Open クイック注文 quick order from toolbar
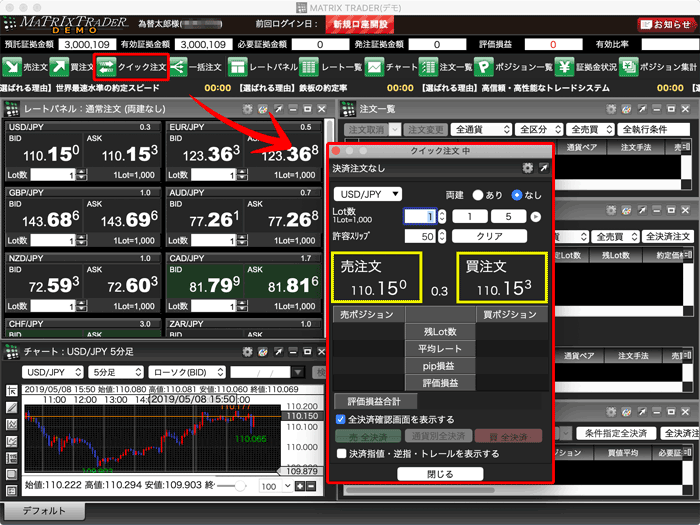 point(132,67)
